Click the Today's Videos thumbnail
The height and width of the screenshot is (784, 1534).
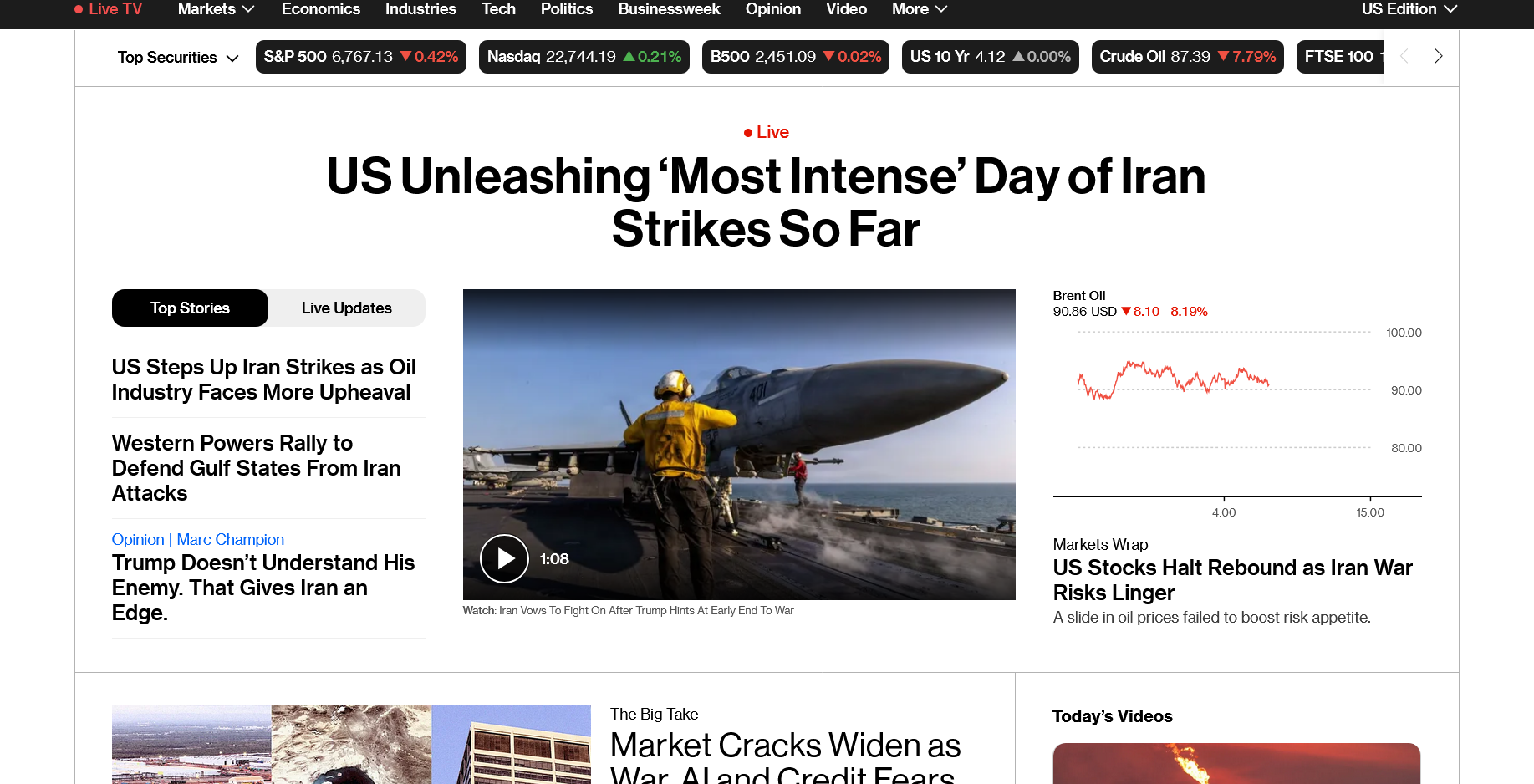pos(1236,763)
